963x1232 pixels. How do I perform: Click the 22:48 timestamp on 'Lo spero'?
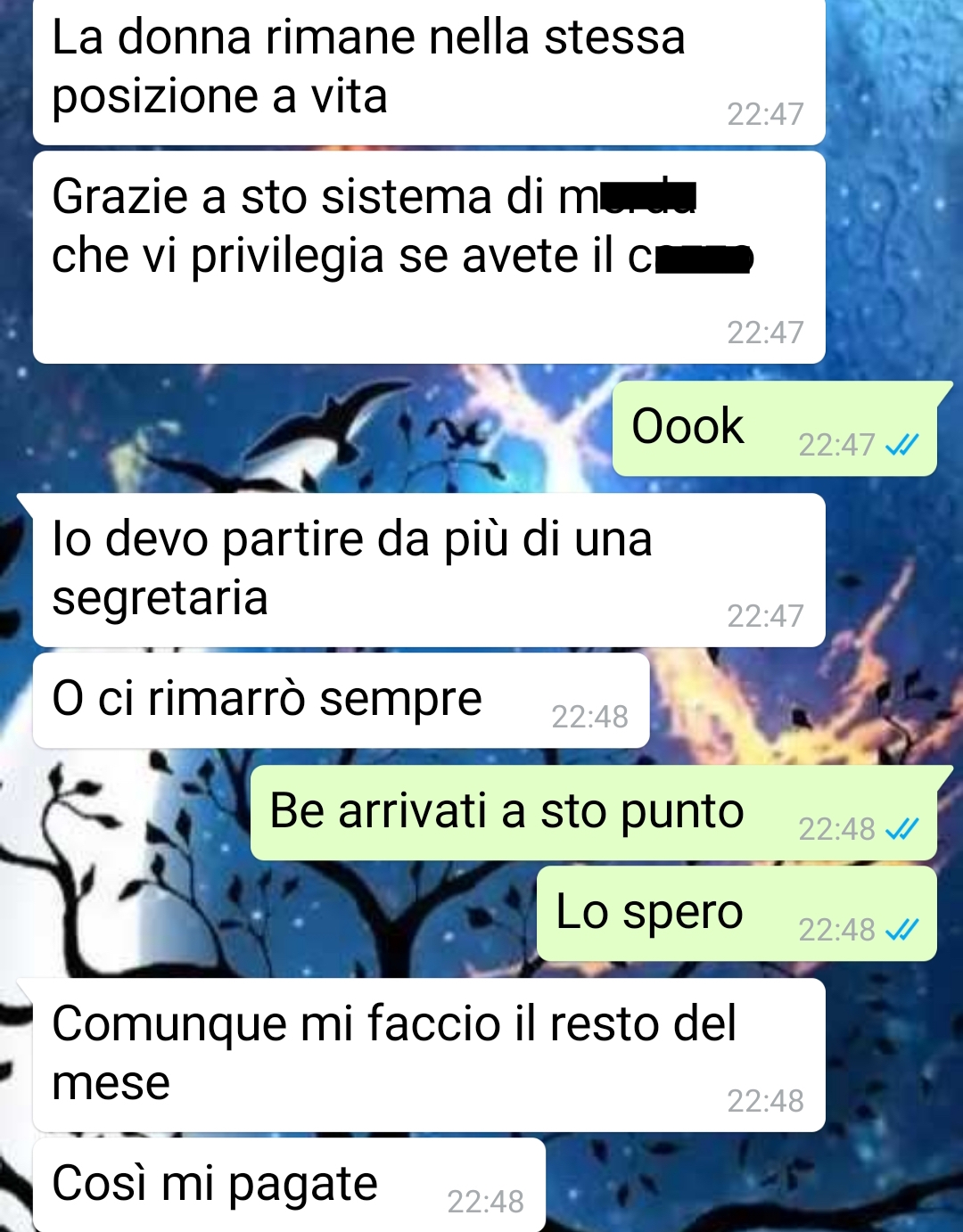(836, 930)
